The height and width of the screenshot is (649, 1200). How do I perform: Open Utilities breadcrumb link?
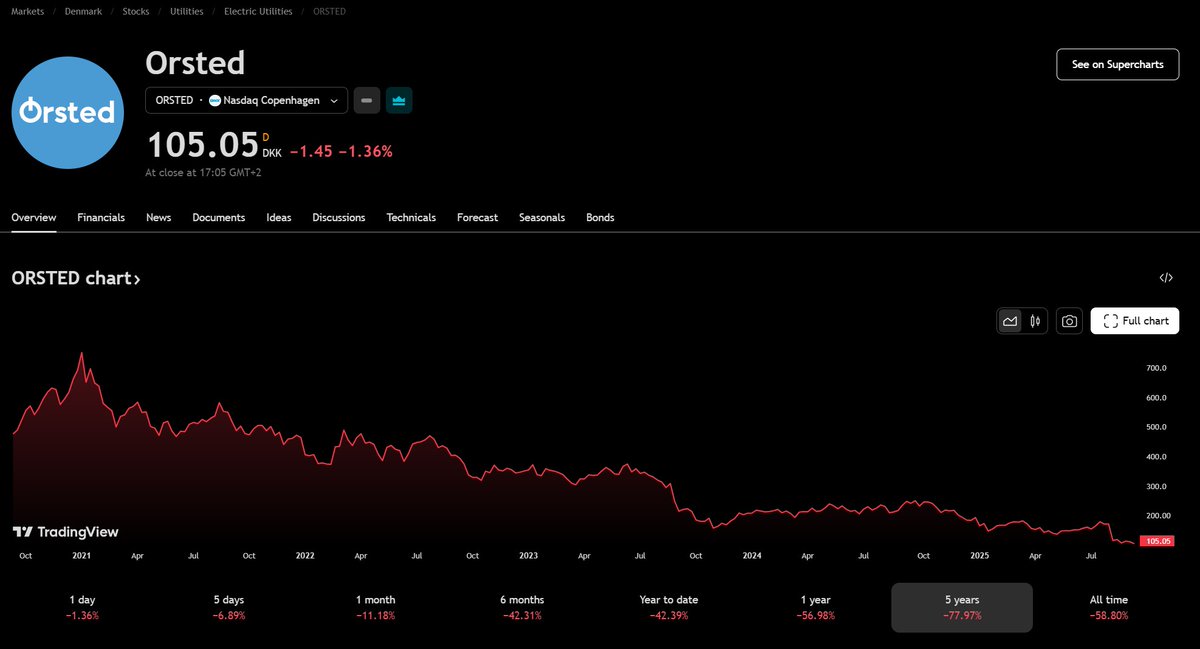[x=186, y=11]
